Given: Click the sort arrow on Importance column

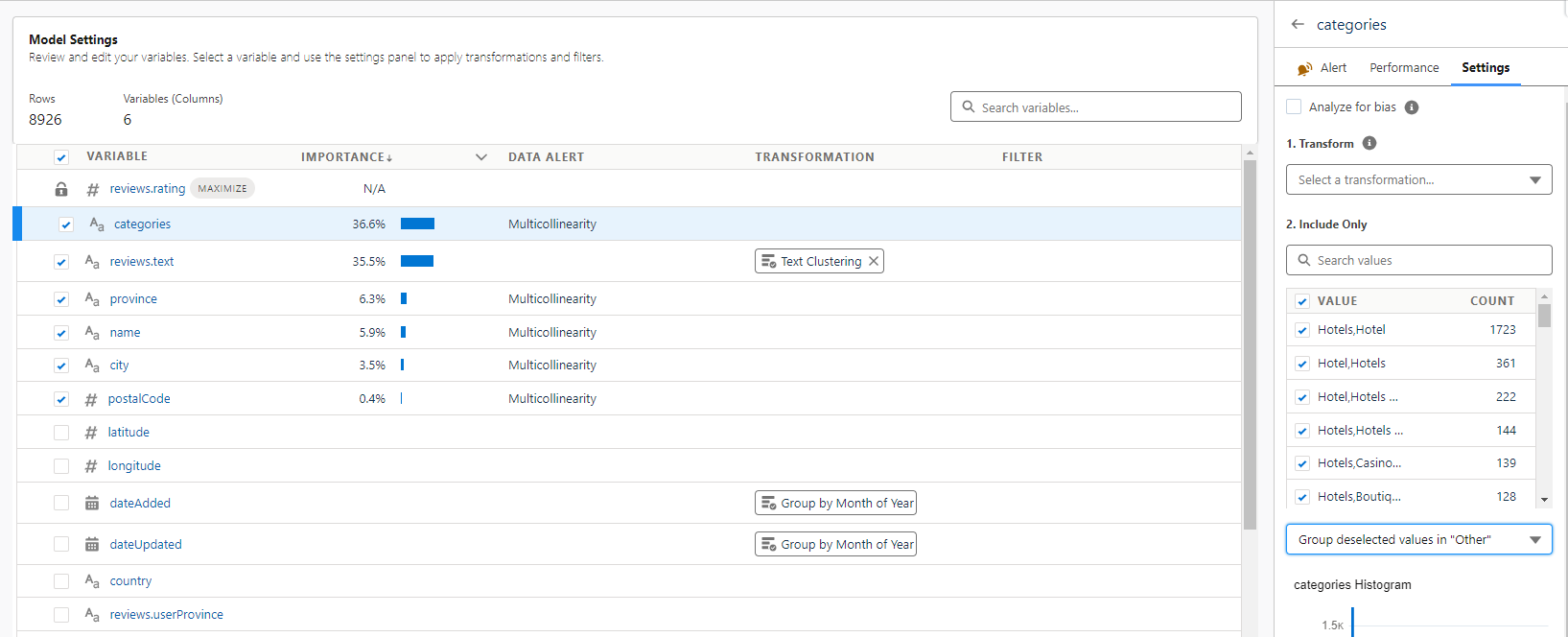Looking at the screenshot, I should click(x=389, y=158).
